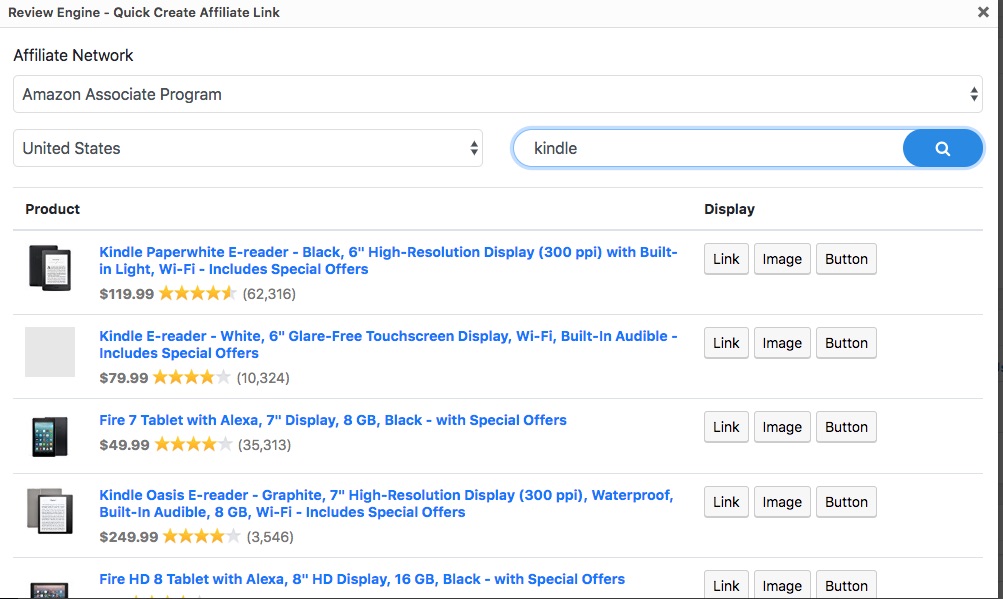Click Button display option for Kindle E-reader White
Screen dimensions: 1003x599
pyautogui.click(x=846, y=343)
